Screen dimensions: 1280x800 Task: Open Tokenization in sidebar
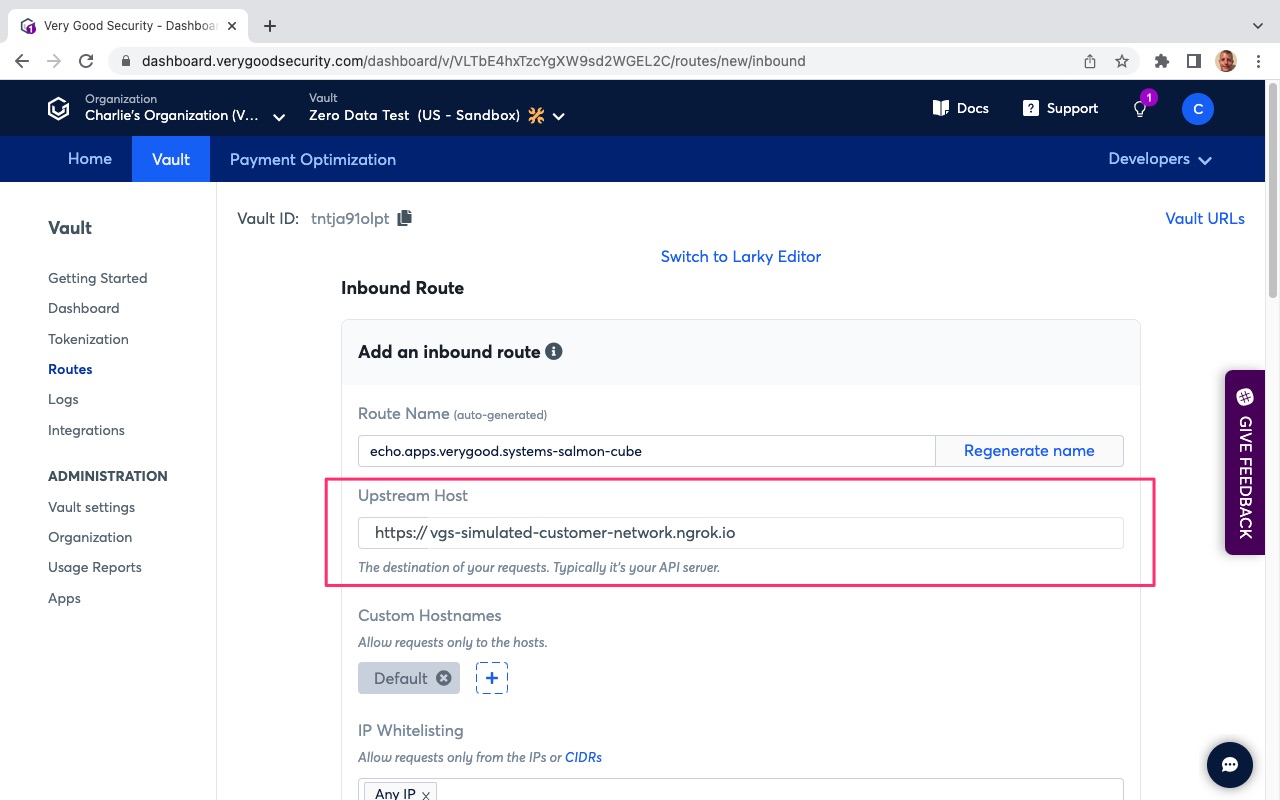coord(88,339)
